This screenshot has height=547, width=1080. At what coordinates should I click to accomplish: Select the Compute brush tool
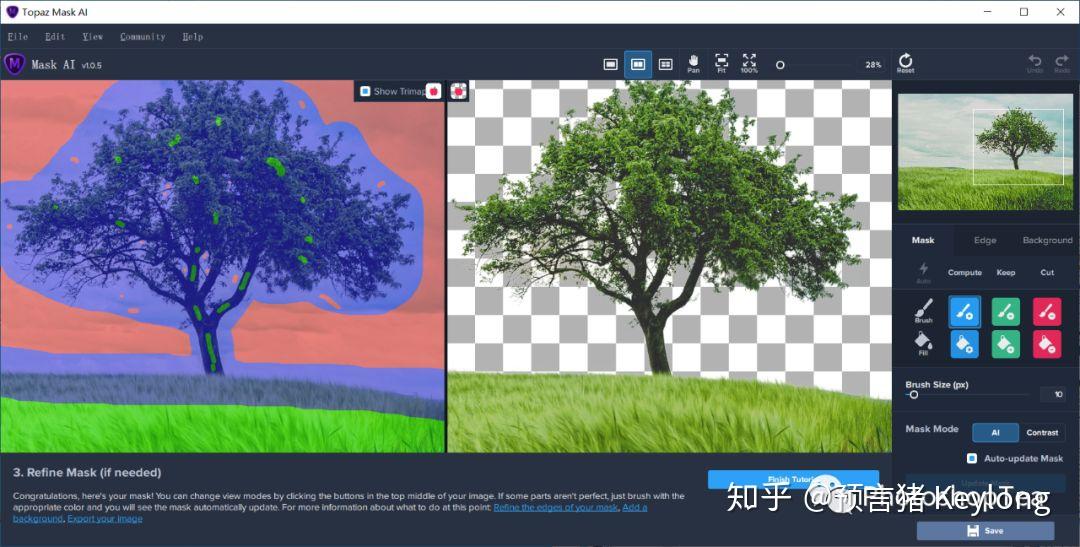(x=964, y=311)
